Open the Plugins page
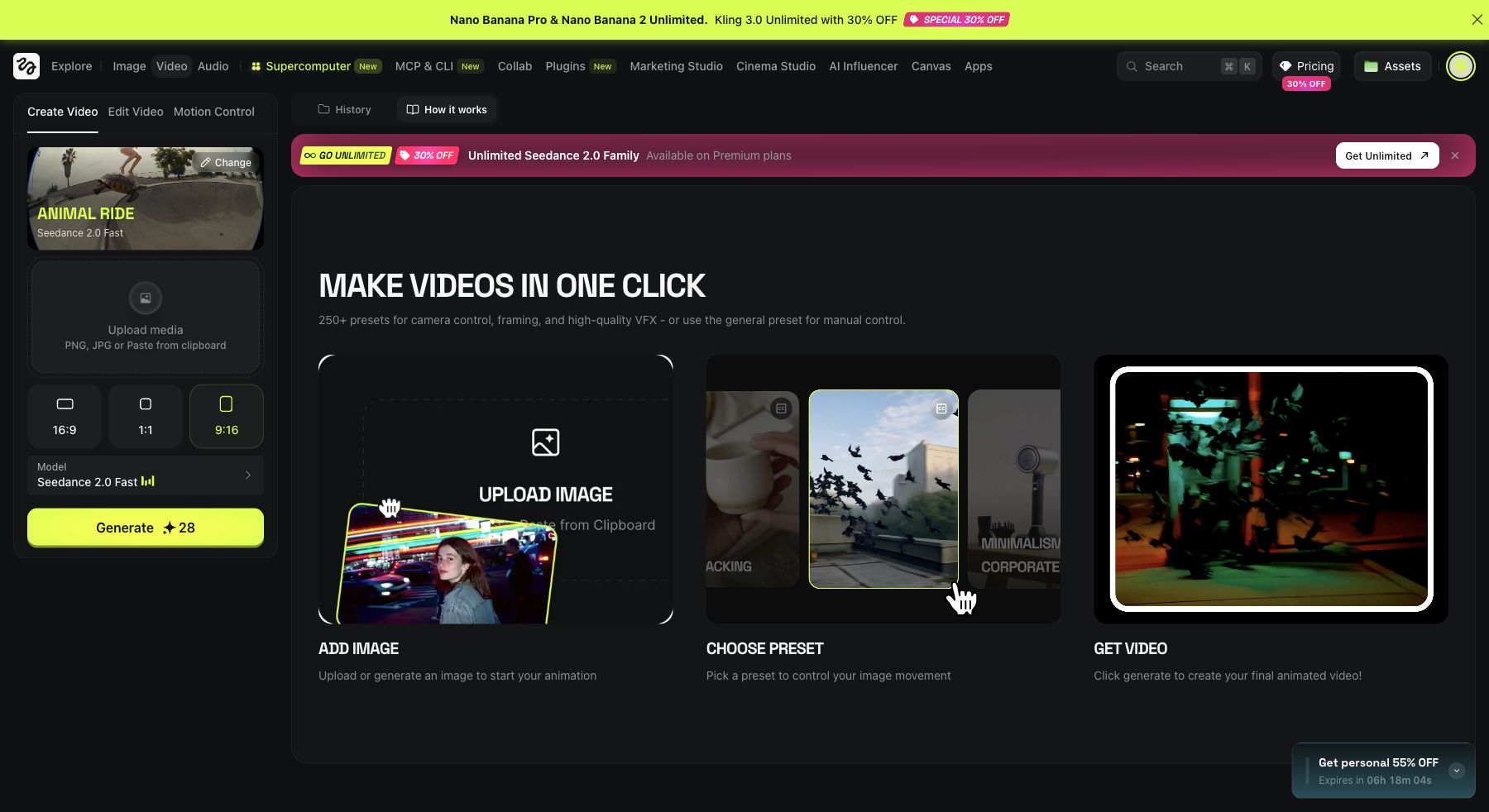1489x812 pixels. pos(581,66)
